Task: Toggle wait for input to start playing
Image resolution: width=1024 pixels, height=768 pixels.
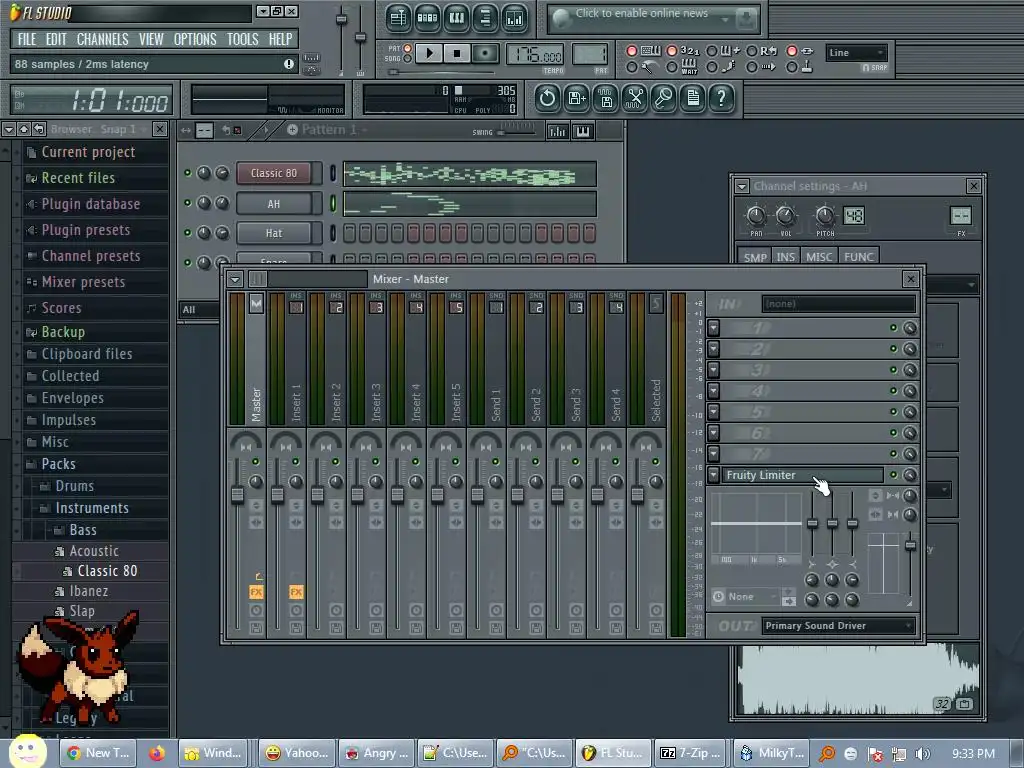Action: [x=671, y=67]
